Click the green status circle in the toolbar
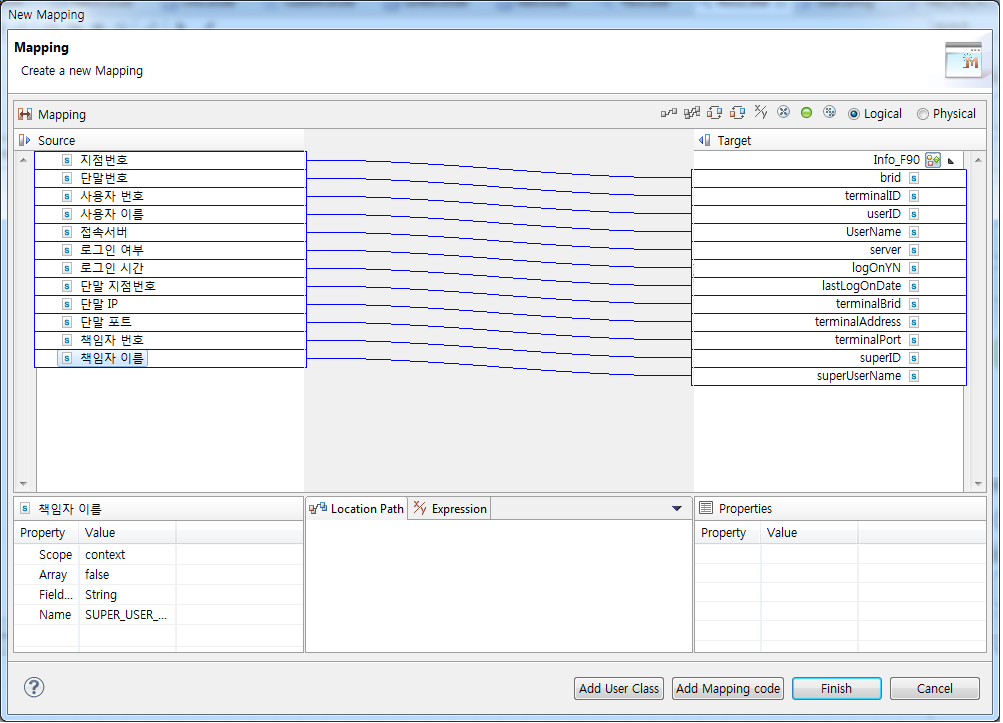This screenshot has width=1003, height=723. point(806,113)
